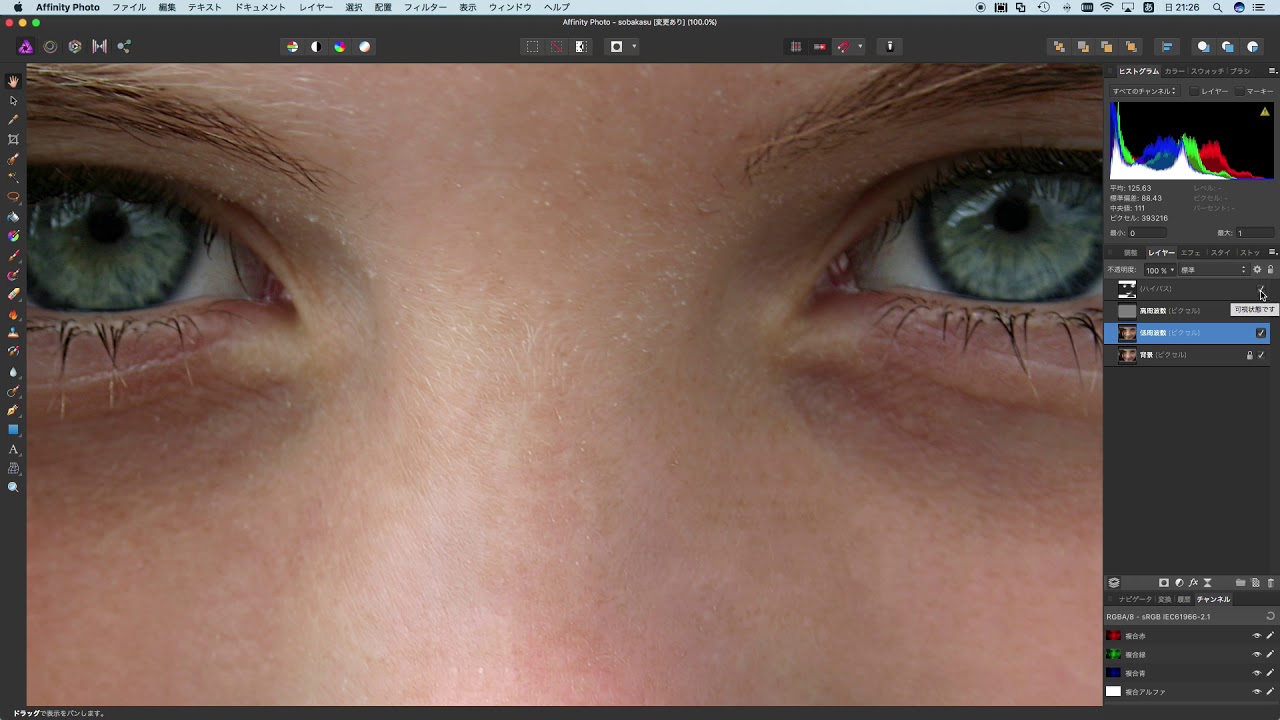Switch to the Export persona

pyautogui.click(x=124, y=46)
